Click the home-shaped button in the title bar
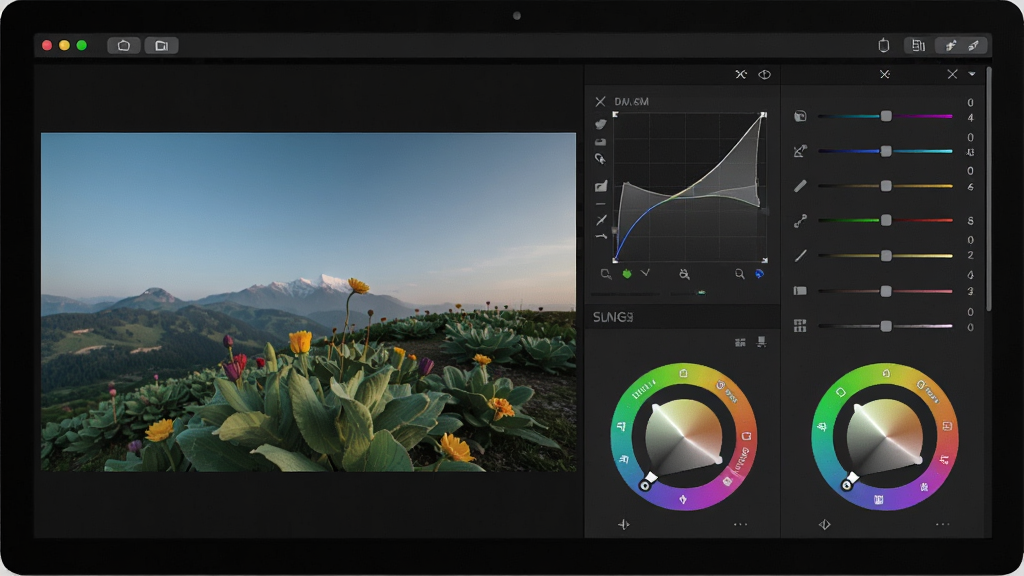This screenshot has height=576, width=1024. click(x=123, y=46)
